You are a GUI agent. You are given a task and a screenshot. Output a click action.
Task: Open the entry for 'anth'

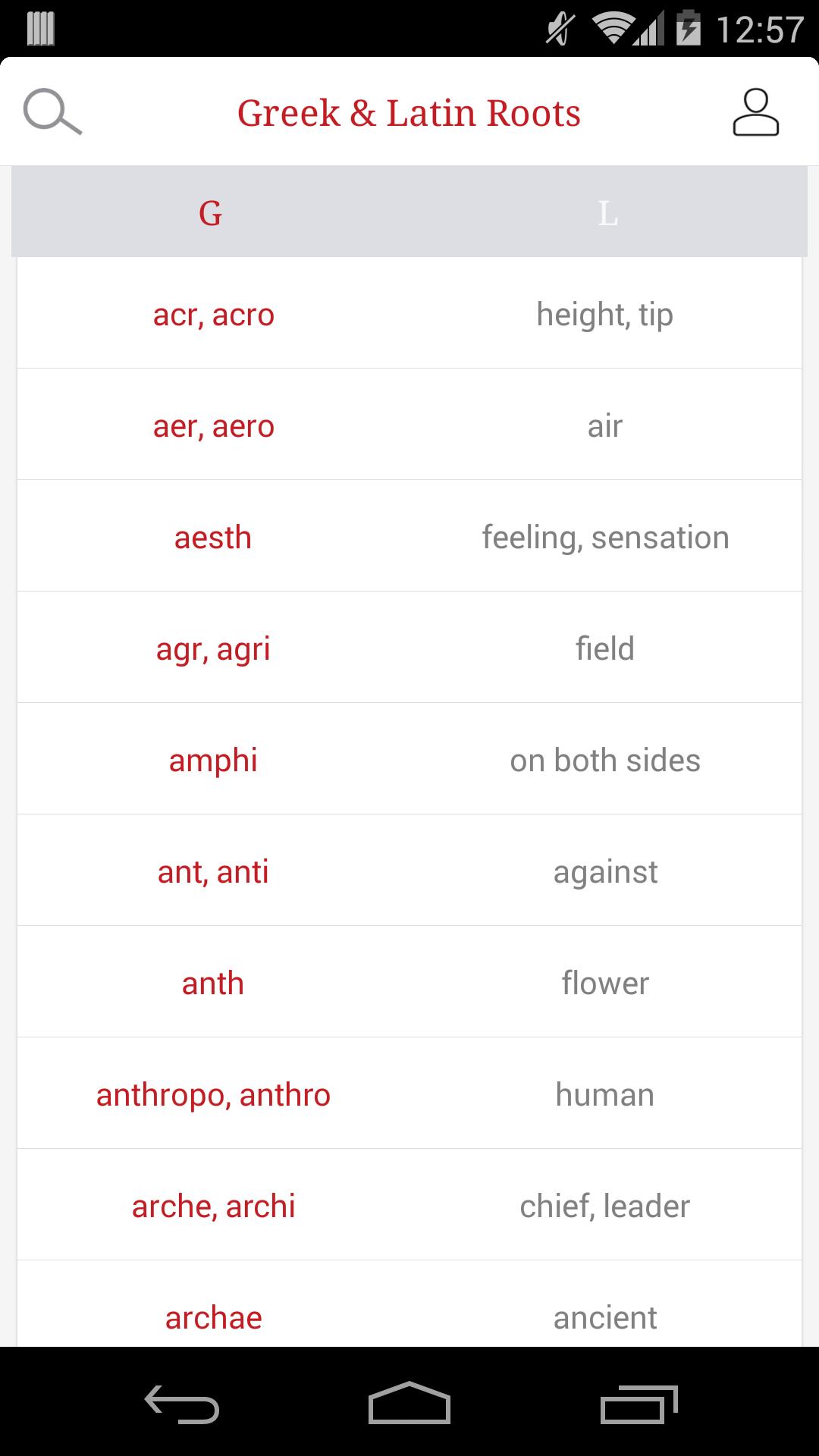212,982
